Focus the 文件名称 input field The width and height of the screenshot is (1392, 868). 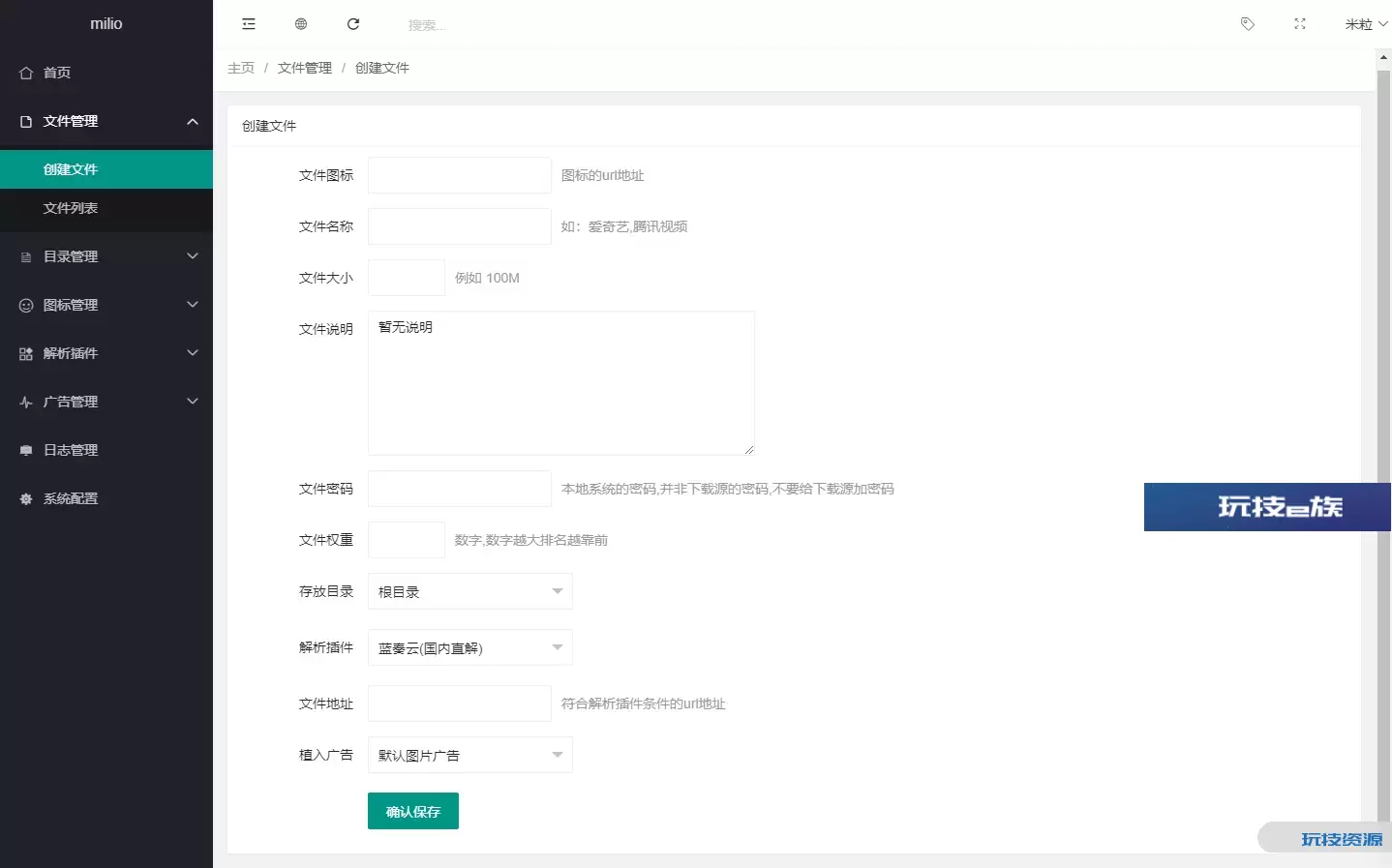[x=460, y=226]
